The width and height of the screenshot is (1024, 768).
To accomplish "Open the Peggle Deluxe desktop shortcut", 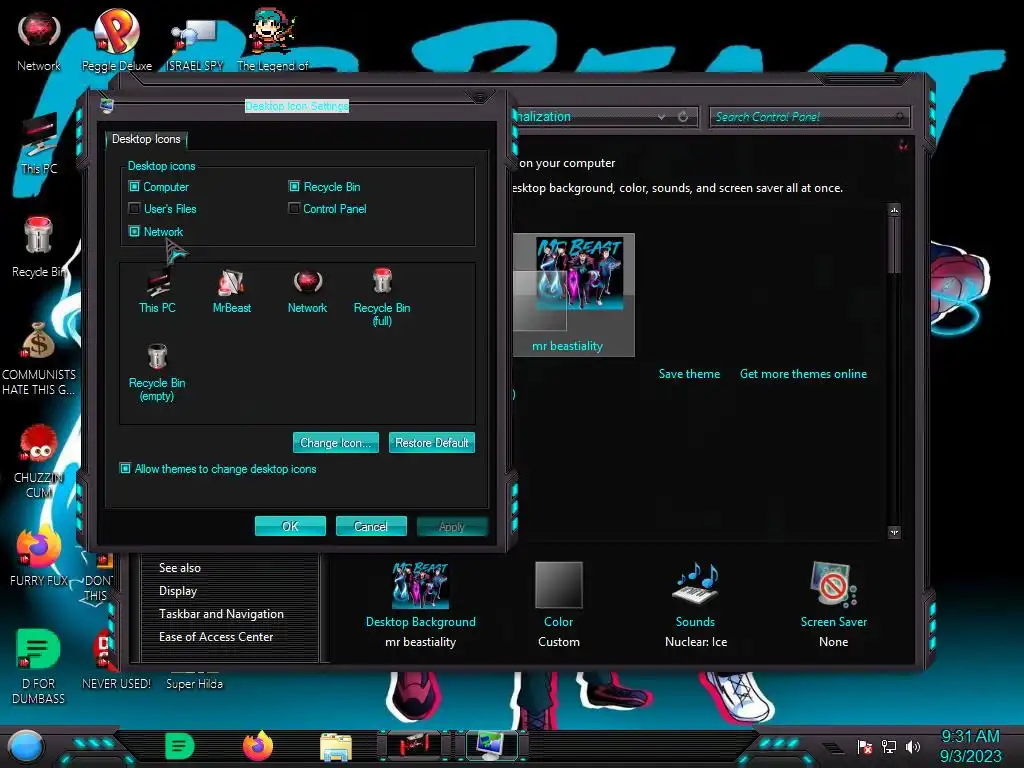I will click(x=117, y=40).
